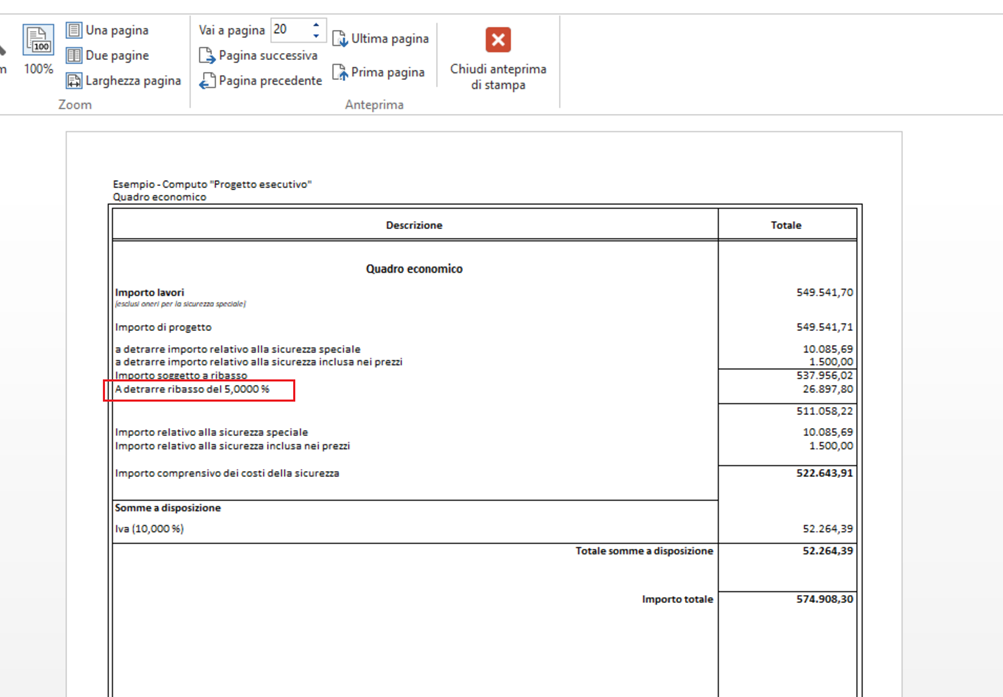
Task: Click the Importo lavori label
Action: point(150,292)
